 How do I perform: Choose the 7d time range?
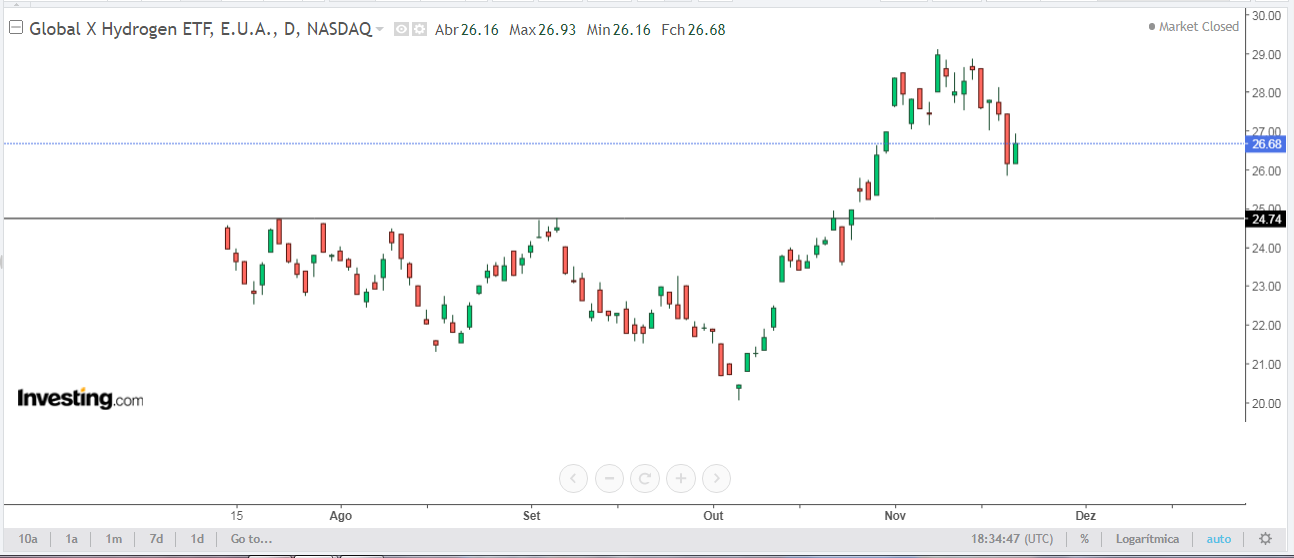point(156,539)
